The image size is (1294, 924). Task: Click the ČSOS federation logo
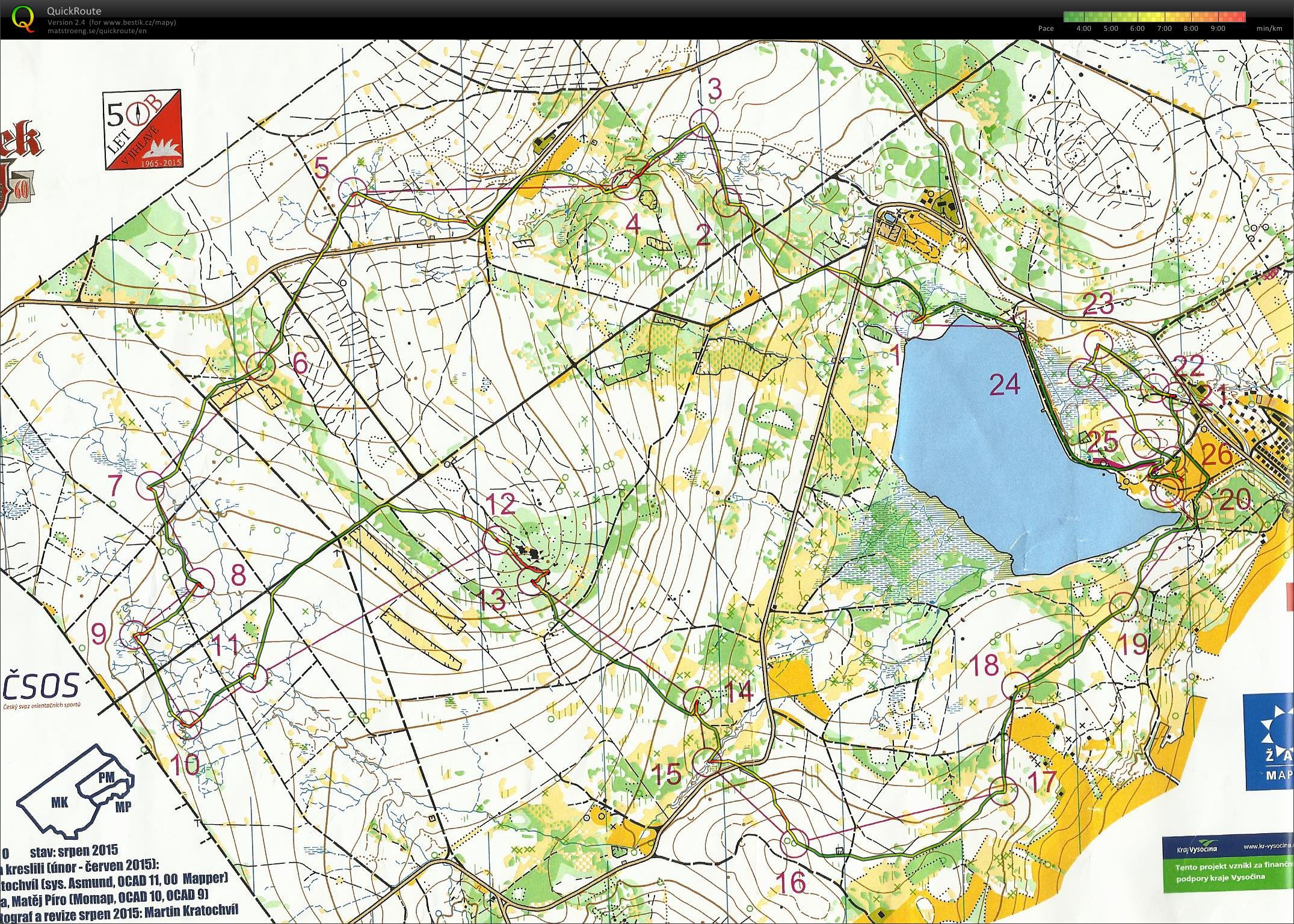41,691
